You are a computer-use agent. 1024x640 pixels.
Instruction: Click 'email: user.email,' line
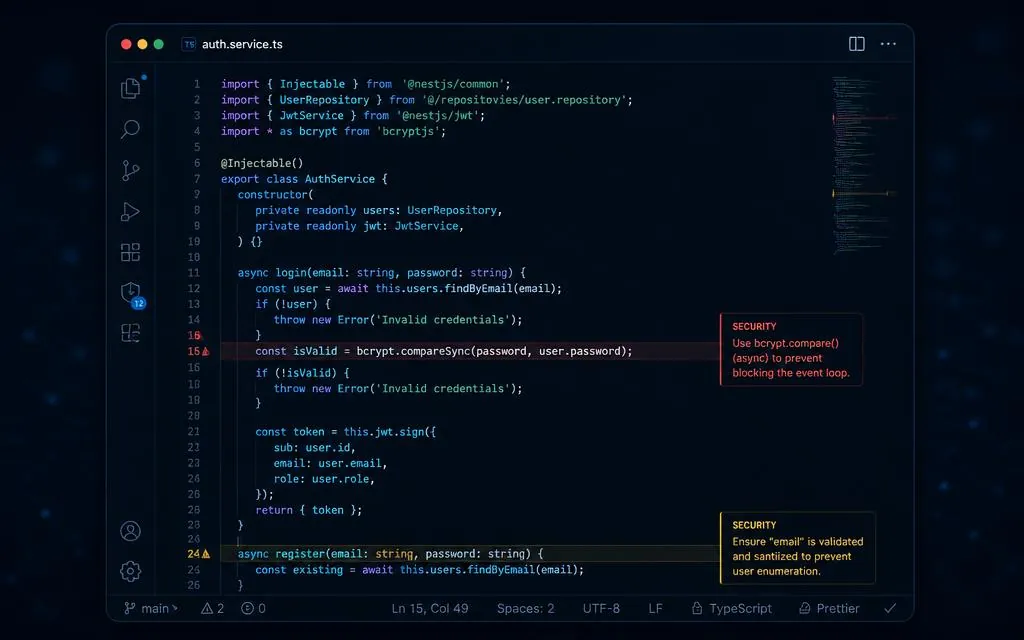(330, 463)
